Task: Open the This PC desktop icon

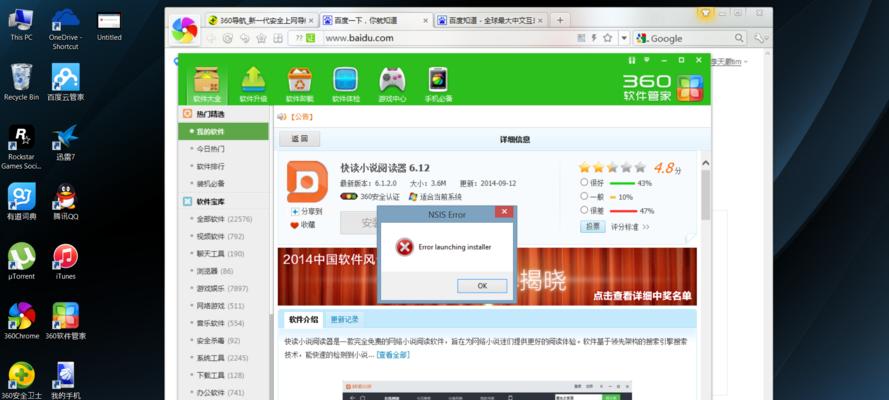Action: 22,25
